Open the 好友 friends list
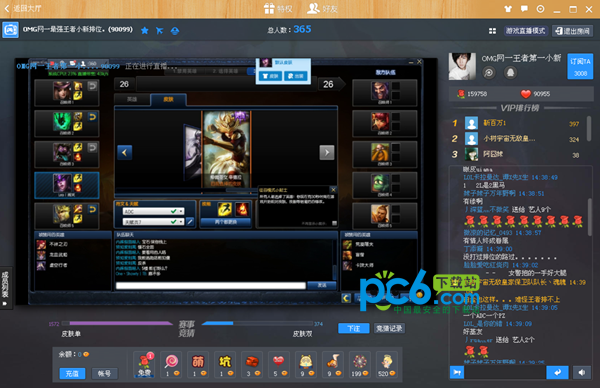Screen dimensions: 600x388 point(323,8)
